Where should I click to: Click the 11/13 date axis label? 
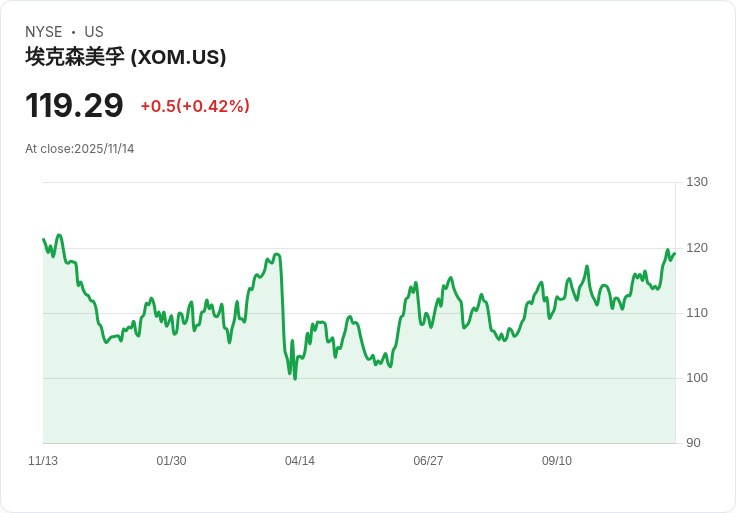click(43, 461)
